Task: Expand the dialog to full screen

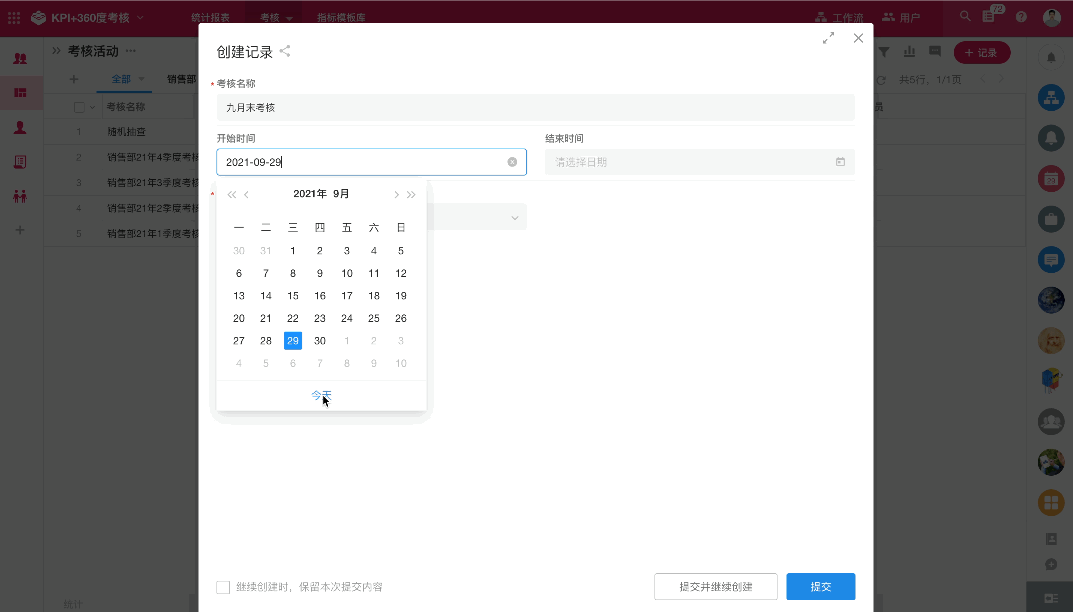Action: coord(828,38)
